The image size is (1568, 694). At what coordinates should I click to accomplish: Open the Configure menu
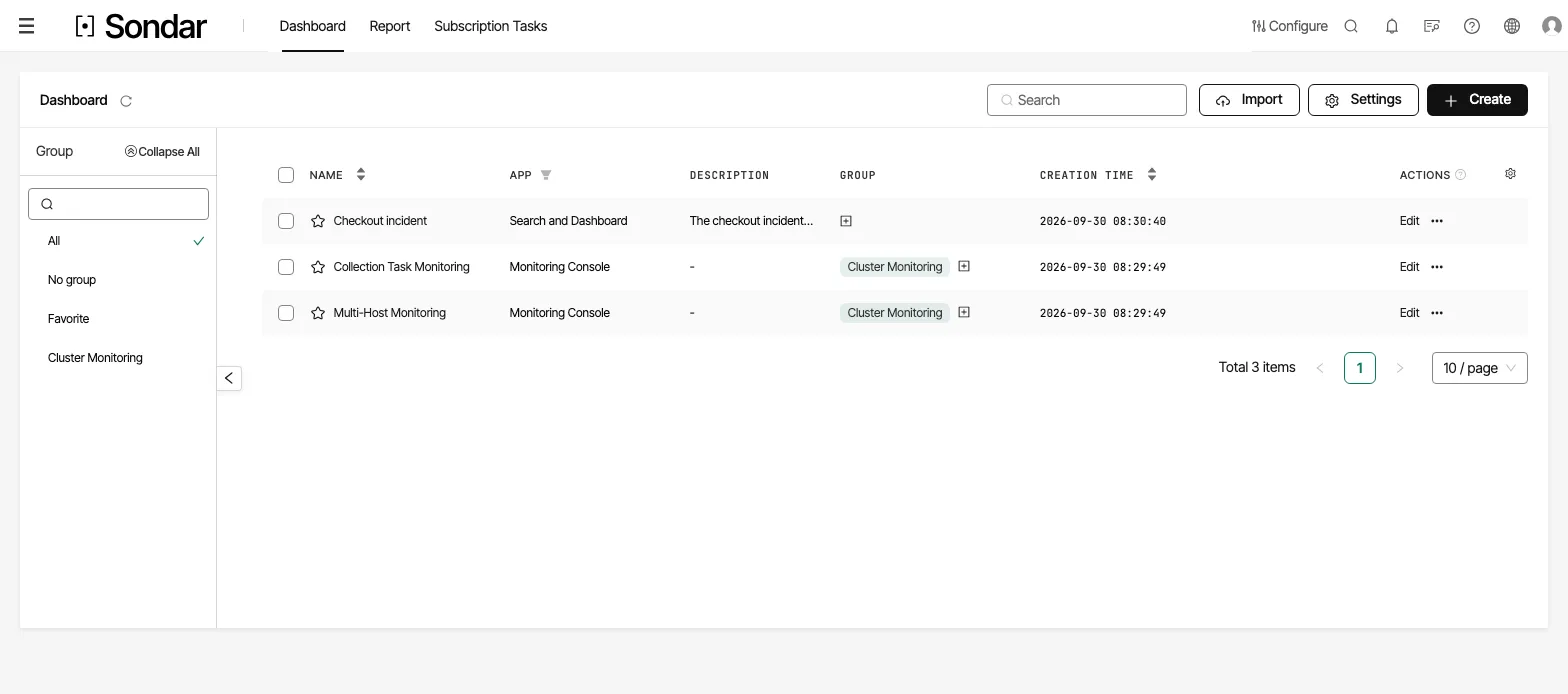pyautogui.click(x=1290, y=26)
